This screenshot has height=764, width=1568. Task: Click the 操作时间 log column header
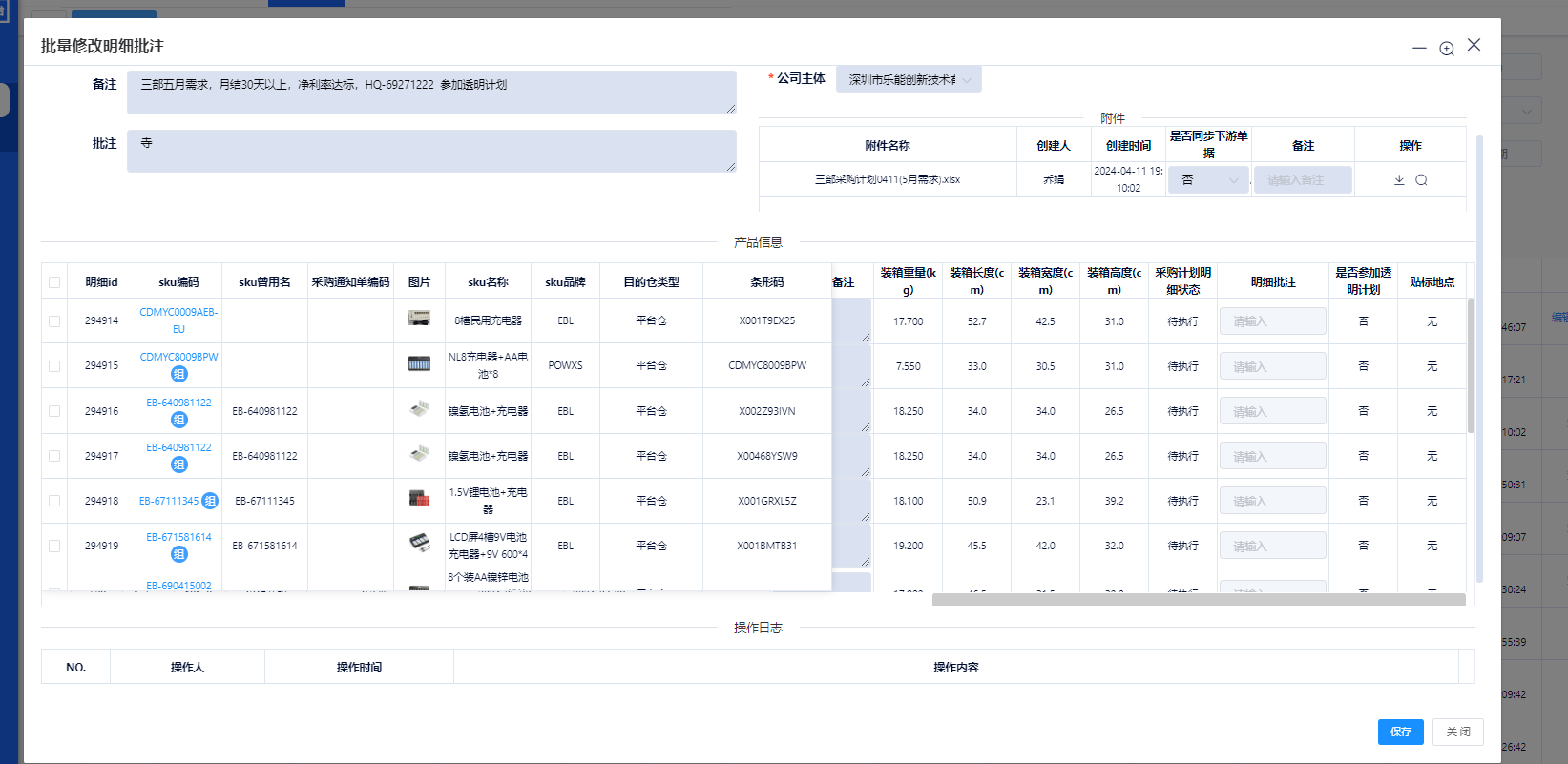point(359,667)
